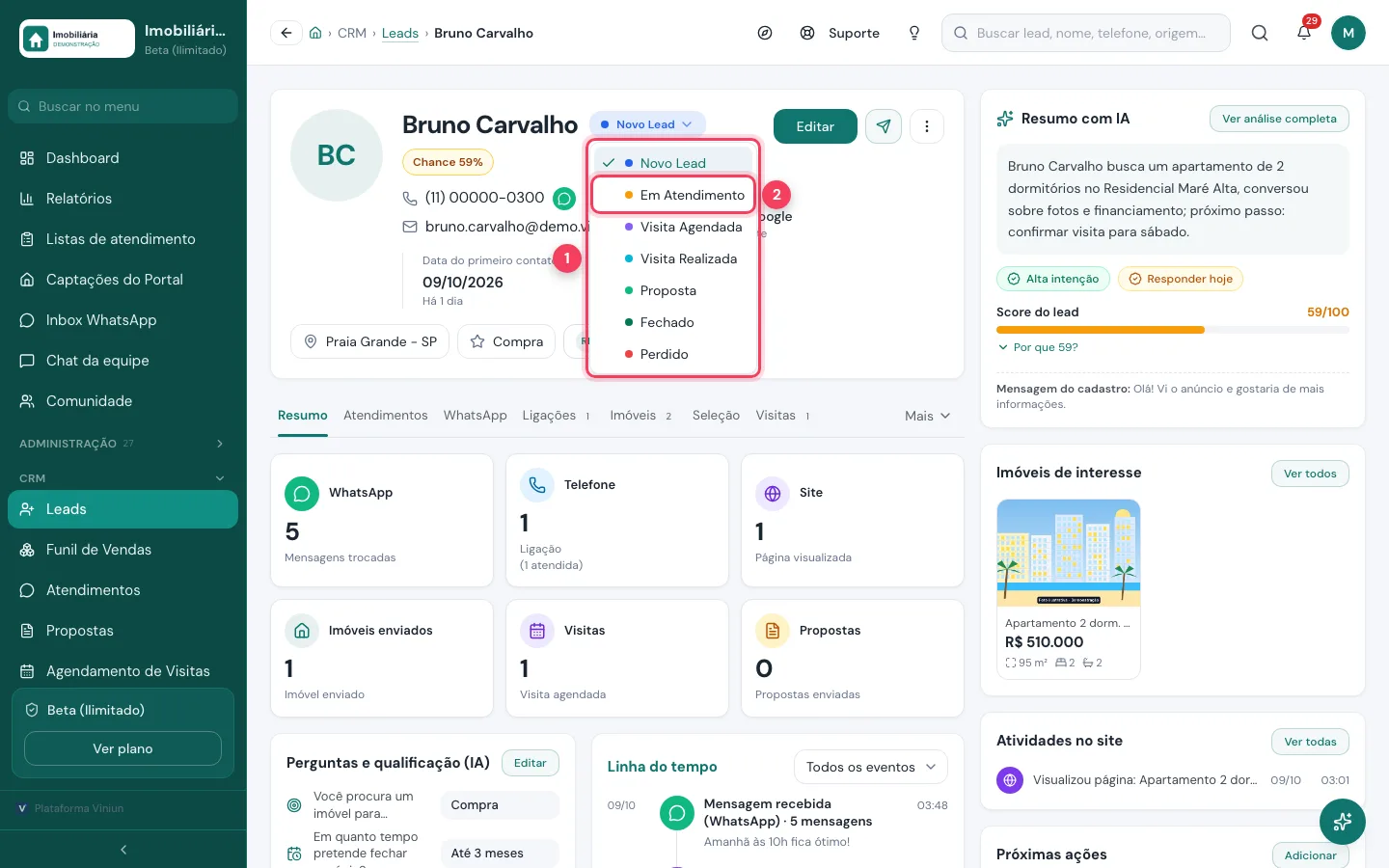Click the search lead input field
Viewport: 1389px width, 868px height.
point(1086,33)
